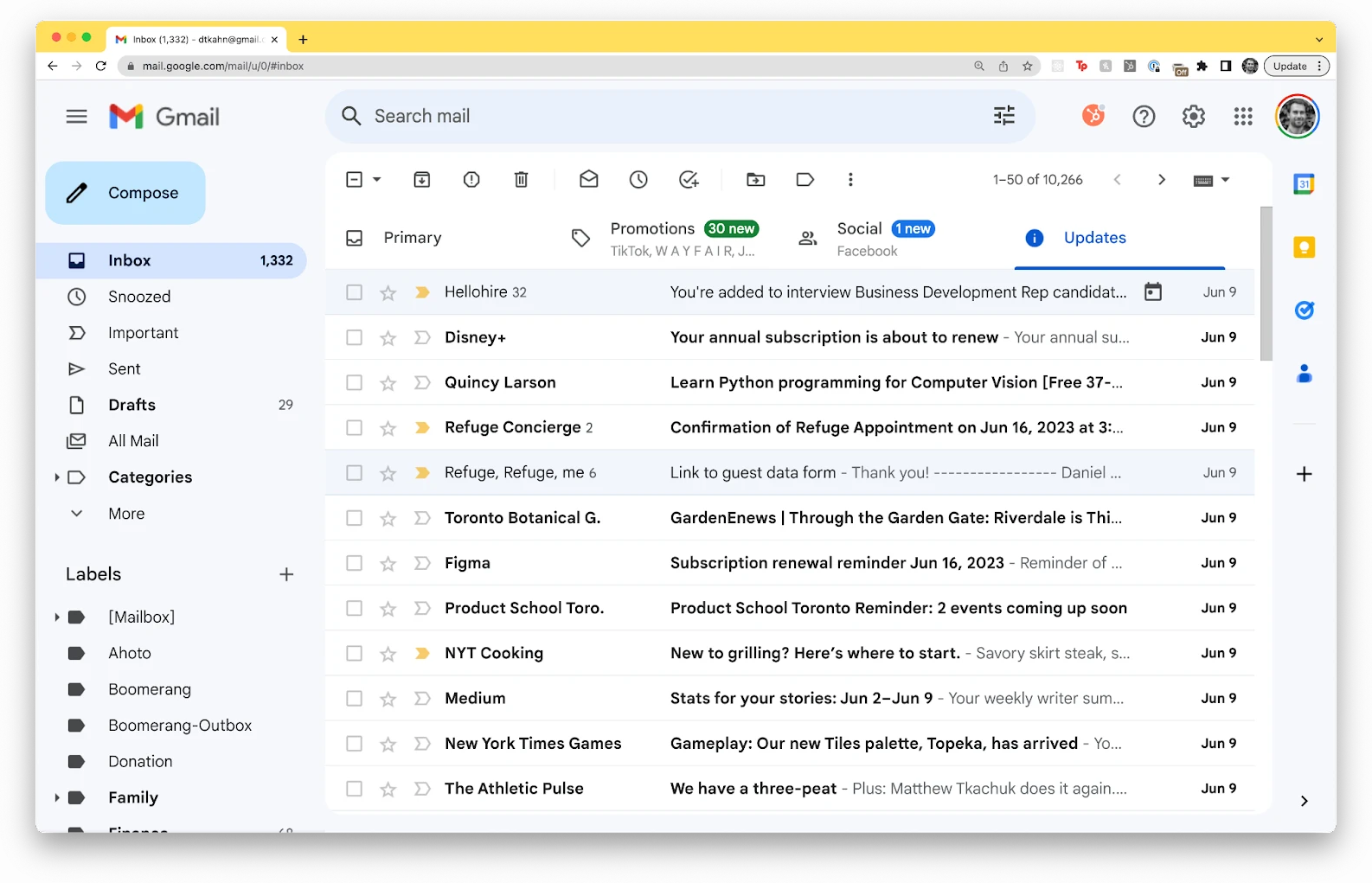Open Gmail Settings gear icon
This screenshot has width=1372, height=883.
pos(1194,116)
